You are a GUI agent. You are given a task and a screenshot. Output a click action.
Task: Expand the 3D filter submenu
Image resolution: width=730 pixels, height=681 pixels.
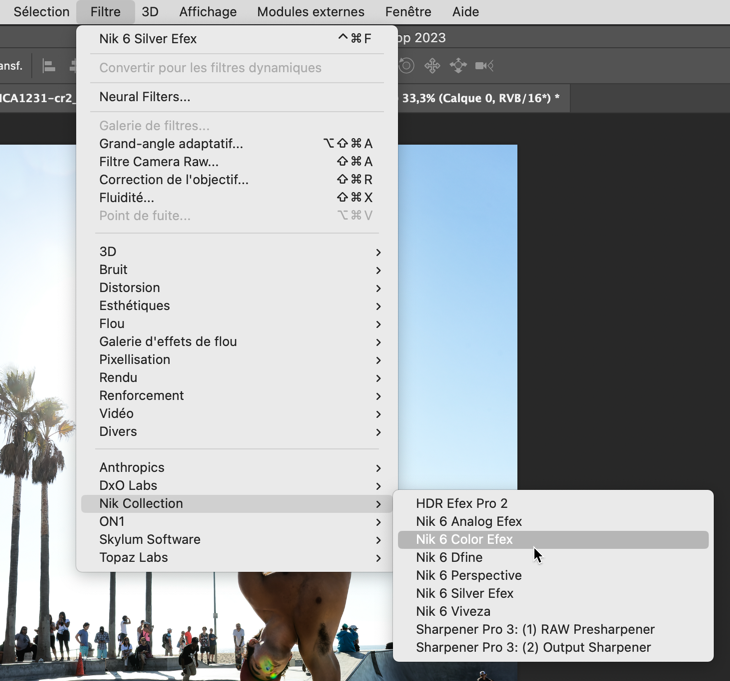pyautogui.click(x=237, y=252)
